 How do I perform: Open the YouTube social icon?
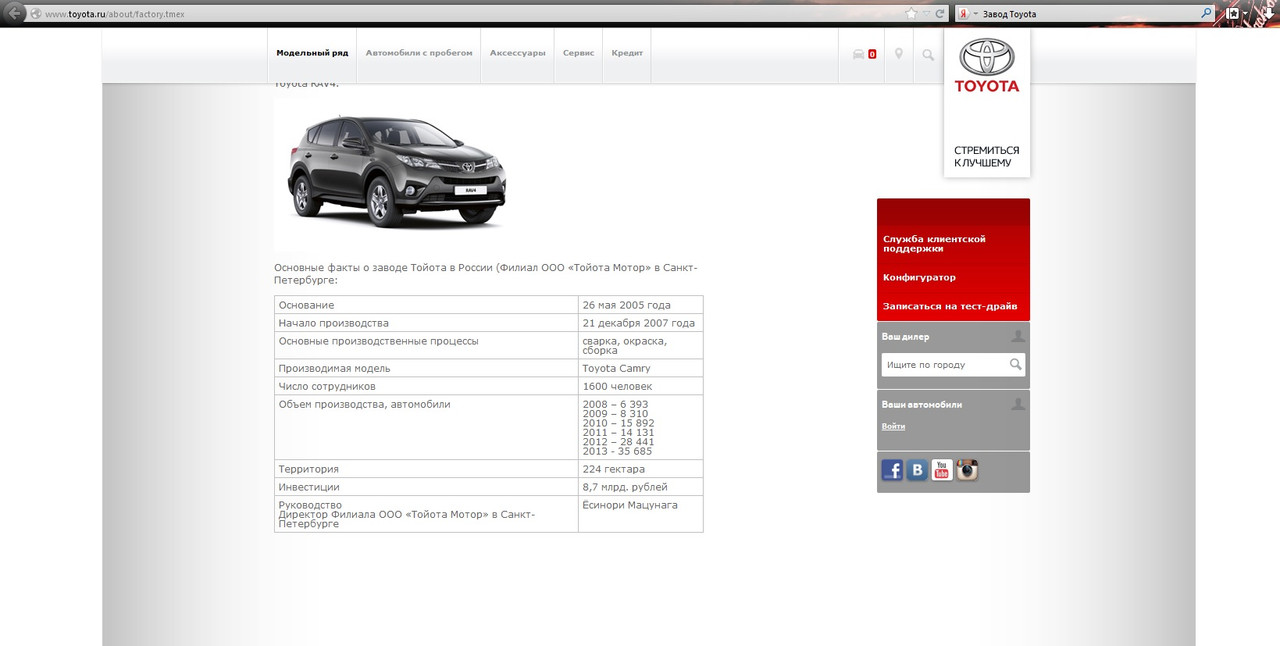942,470
